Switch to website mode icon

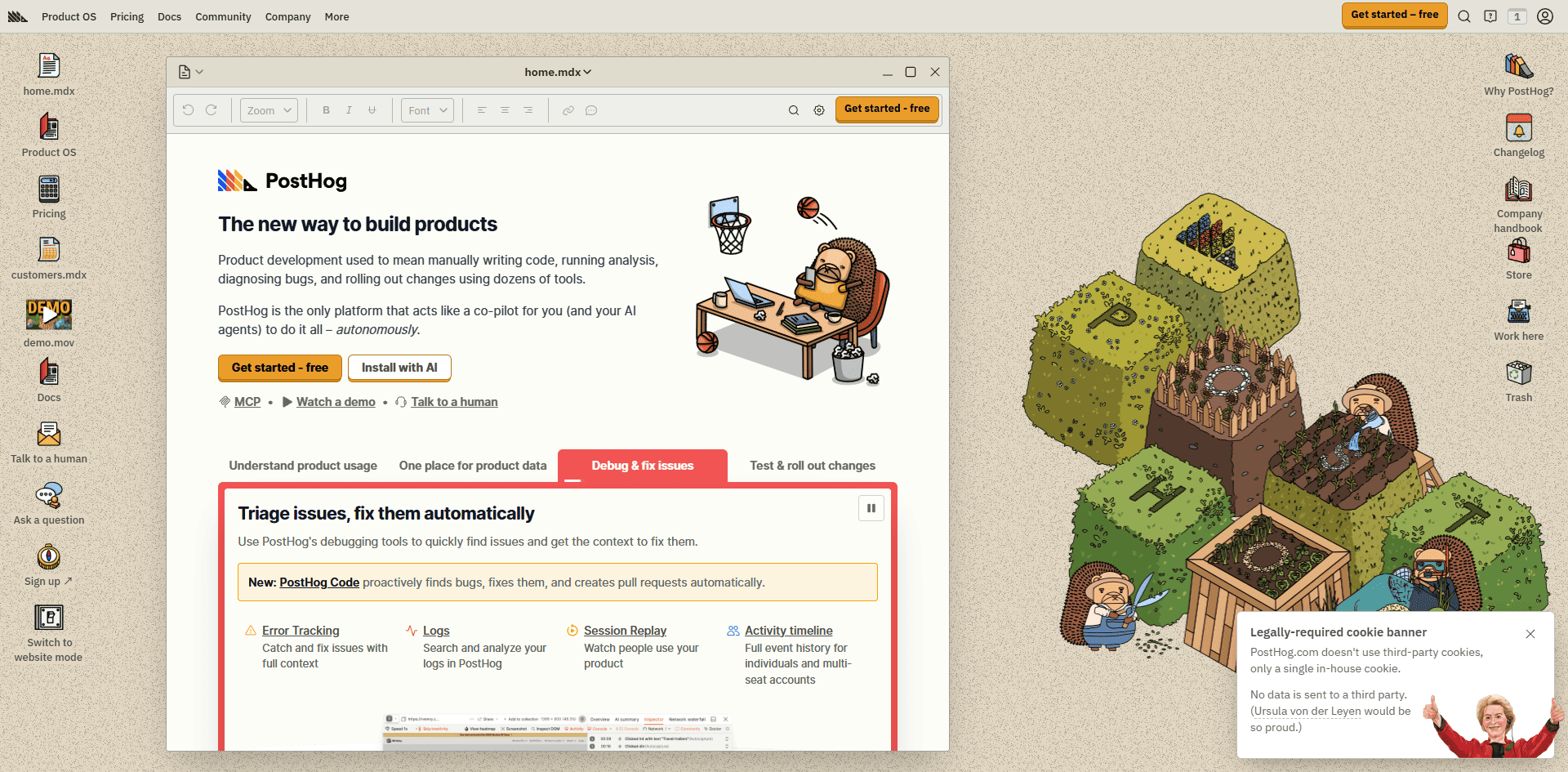[49, 633]
